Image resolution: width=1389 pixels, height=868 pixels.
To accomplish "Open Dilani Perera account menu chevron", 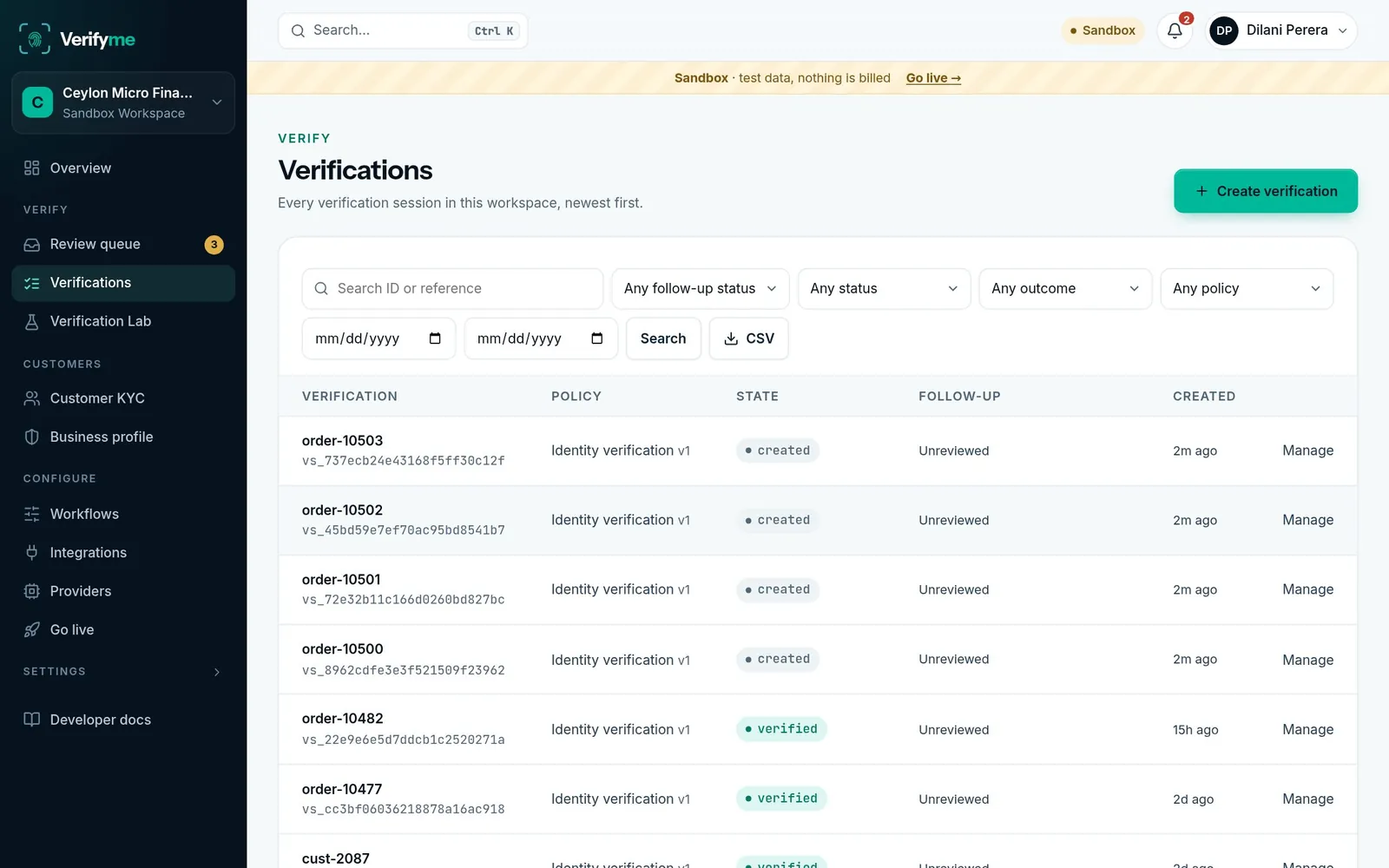I will (x=1343, y=30).
